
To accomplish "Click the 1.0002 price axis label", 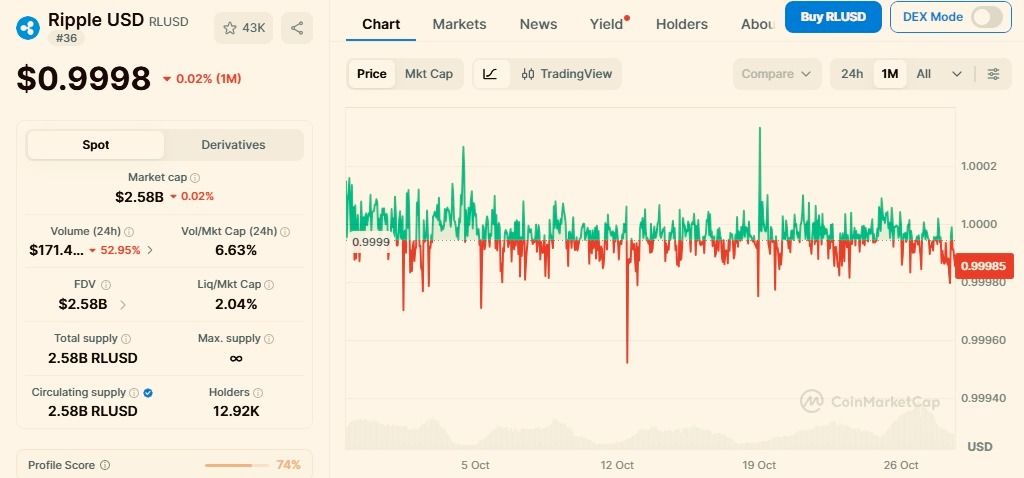I will coord(979,166).
